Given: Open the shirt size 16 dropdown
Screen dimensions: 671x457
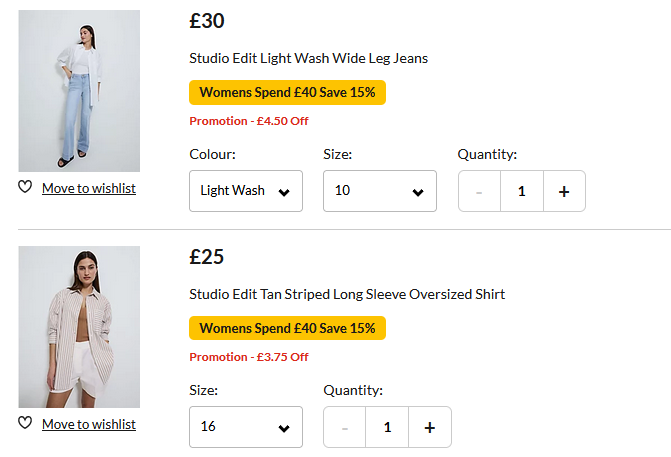Looking at the screenshot, I should (246, 427).
